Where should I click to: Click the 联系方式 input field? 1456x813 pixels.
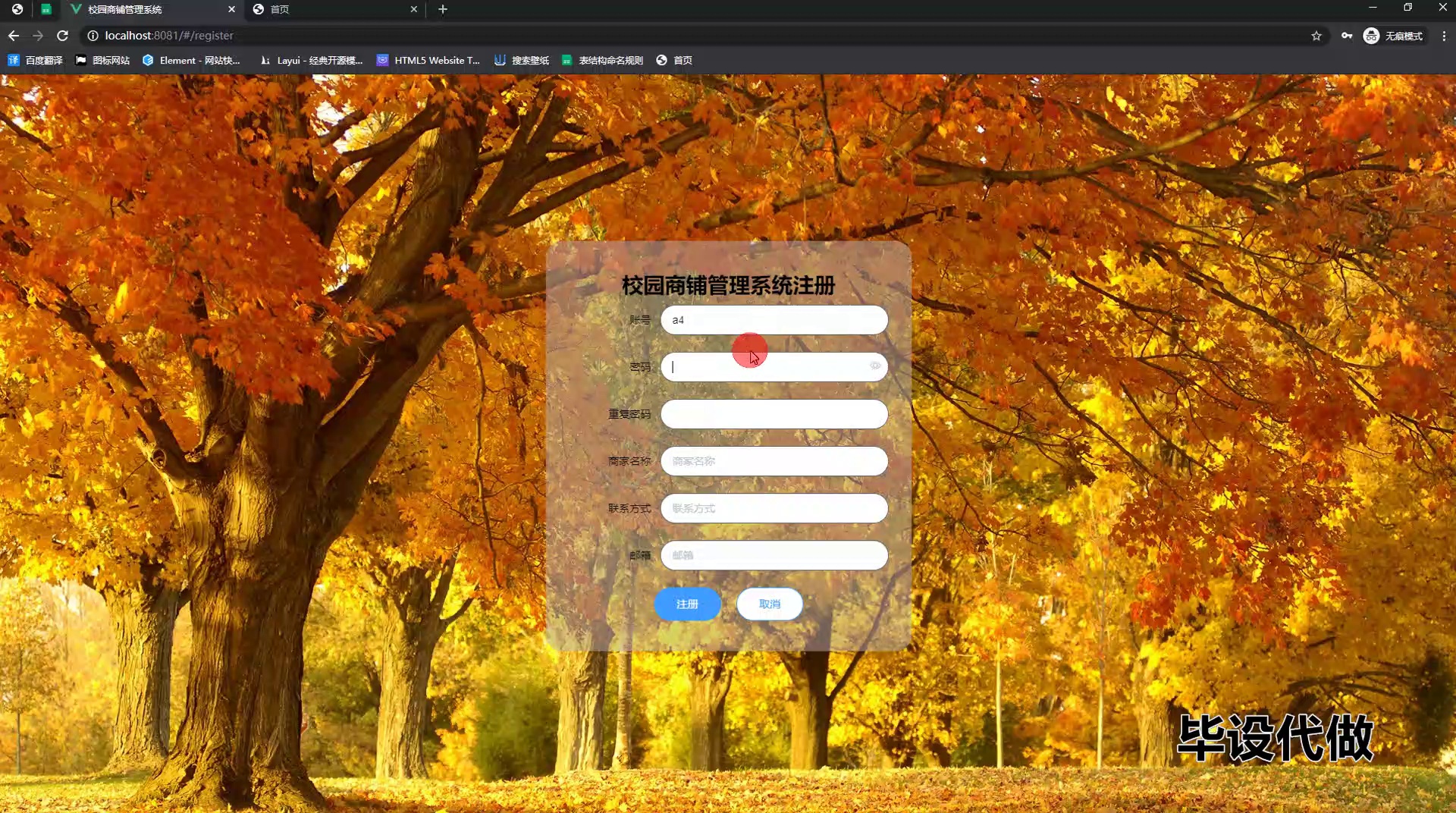click(x=773, y=508)
